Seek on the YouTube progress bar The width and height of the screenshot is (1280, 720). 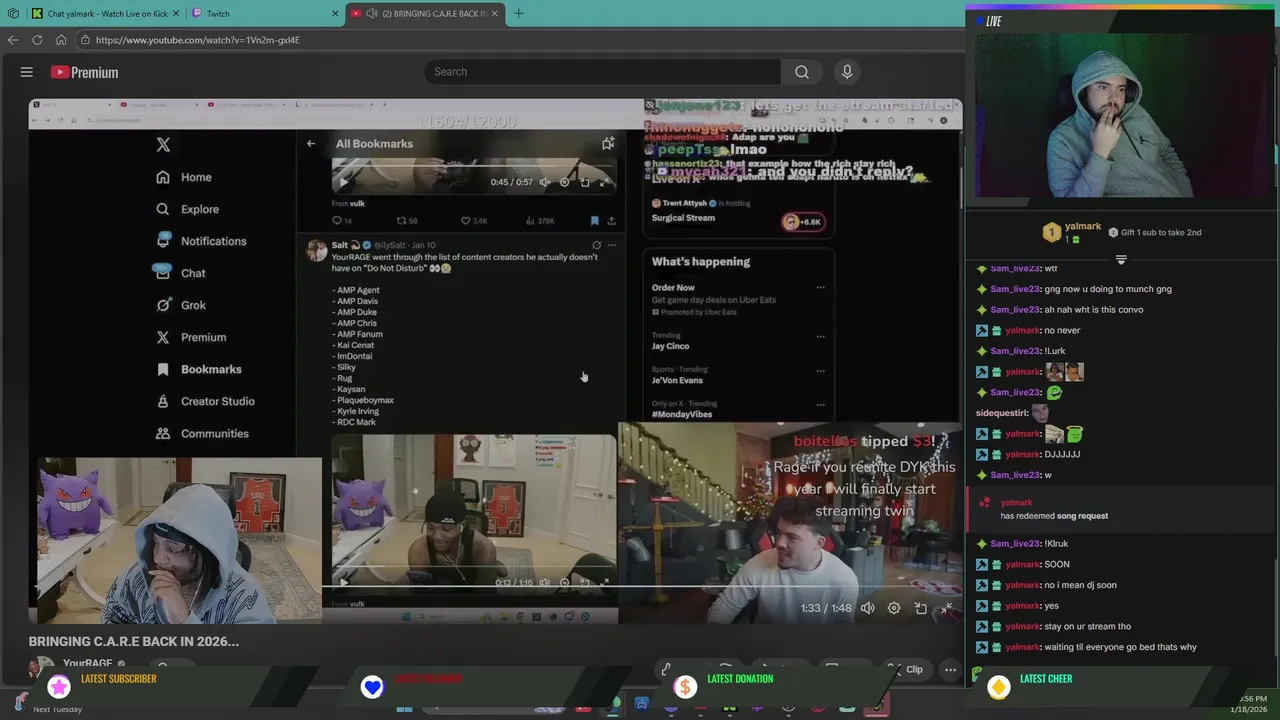(496, 586)
